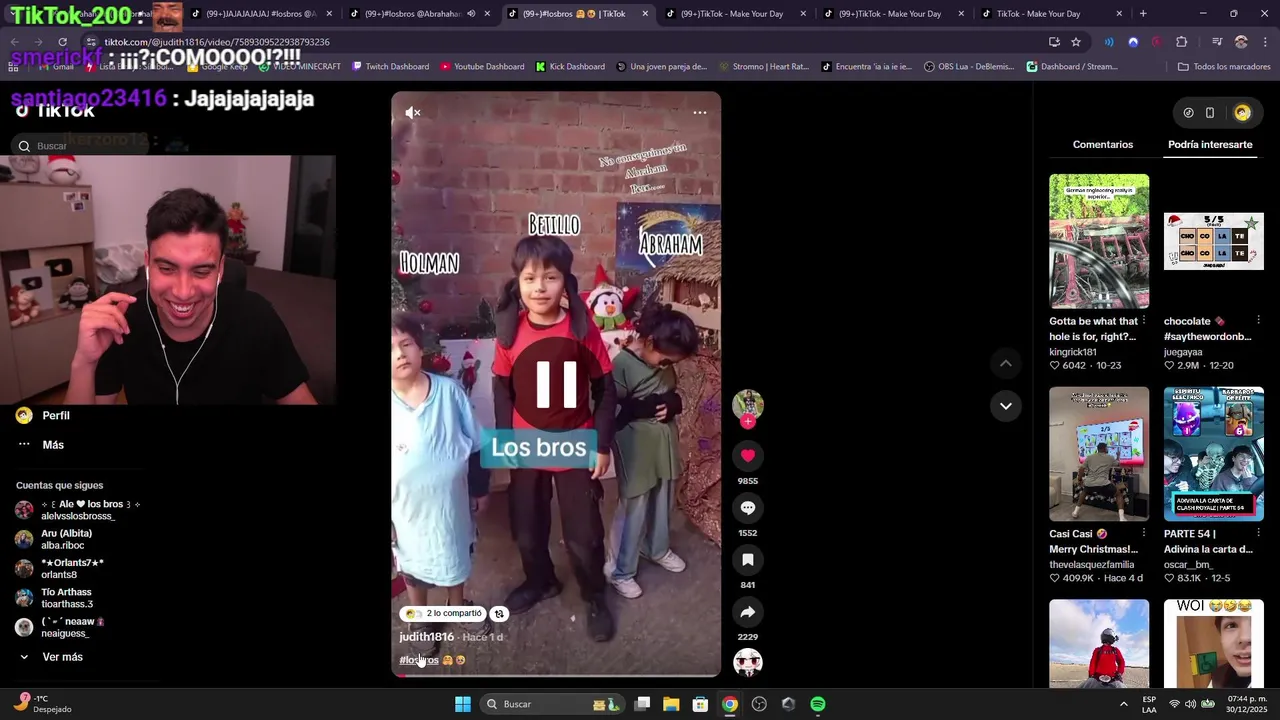Open options for the juegayaa chocolate video
1280x720 pixels.
point(1258,321)
